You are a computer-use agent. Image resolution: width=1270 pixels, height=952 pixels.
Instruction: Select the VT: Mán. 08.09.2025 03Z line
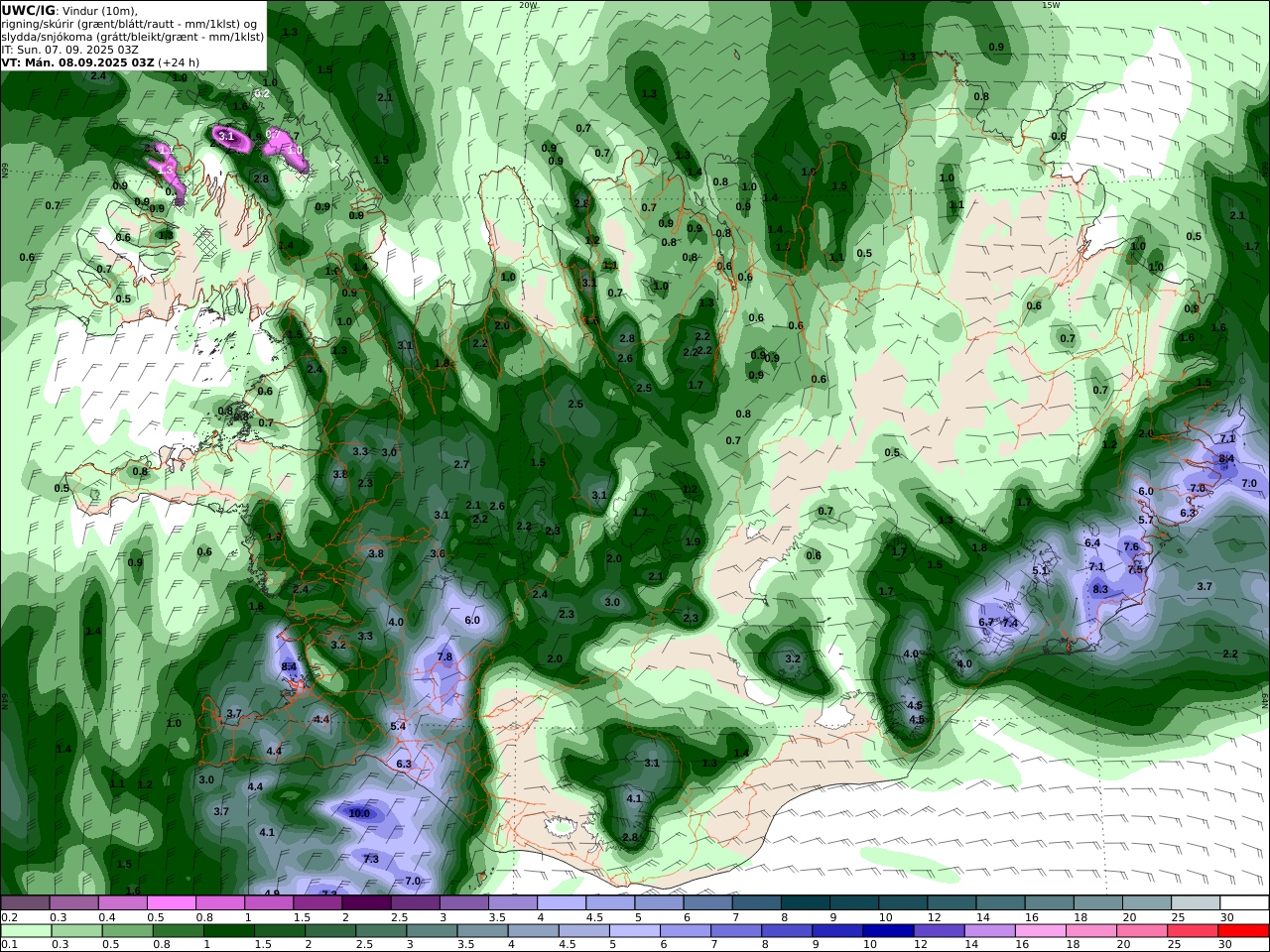[x=78, y=62]
